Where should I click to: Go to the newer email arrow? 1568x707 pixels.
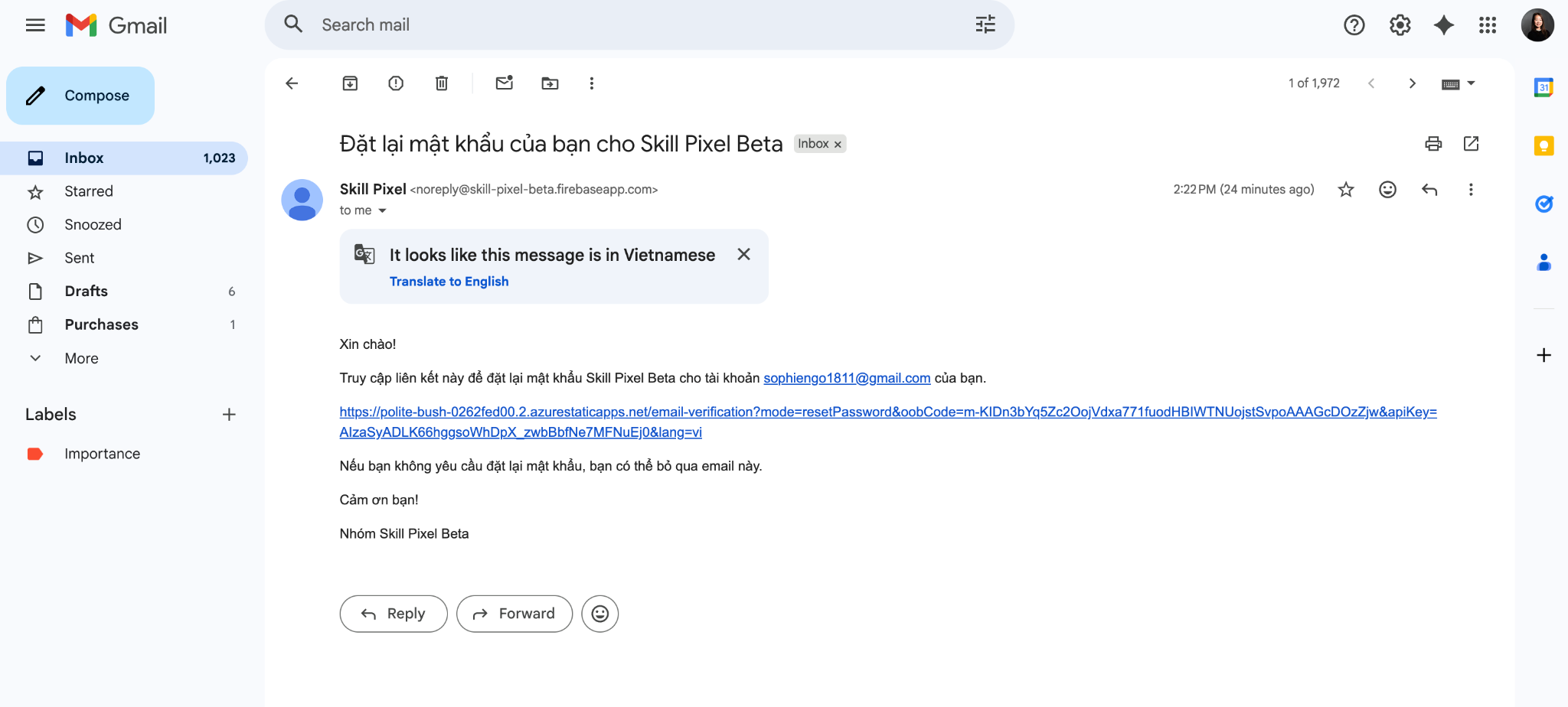click(x=1371, y=83)
